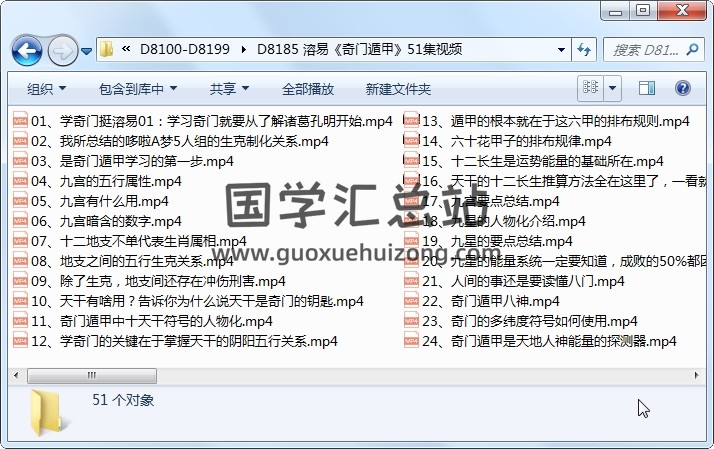Screen dimensions: 714x449
Task: Click the search box in top right
Action: pyautogui.click(x=650, y=49)
